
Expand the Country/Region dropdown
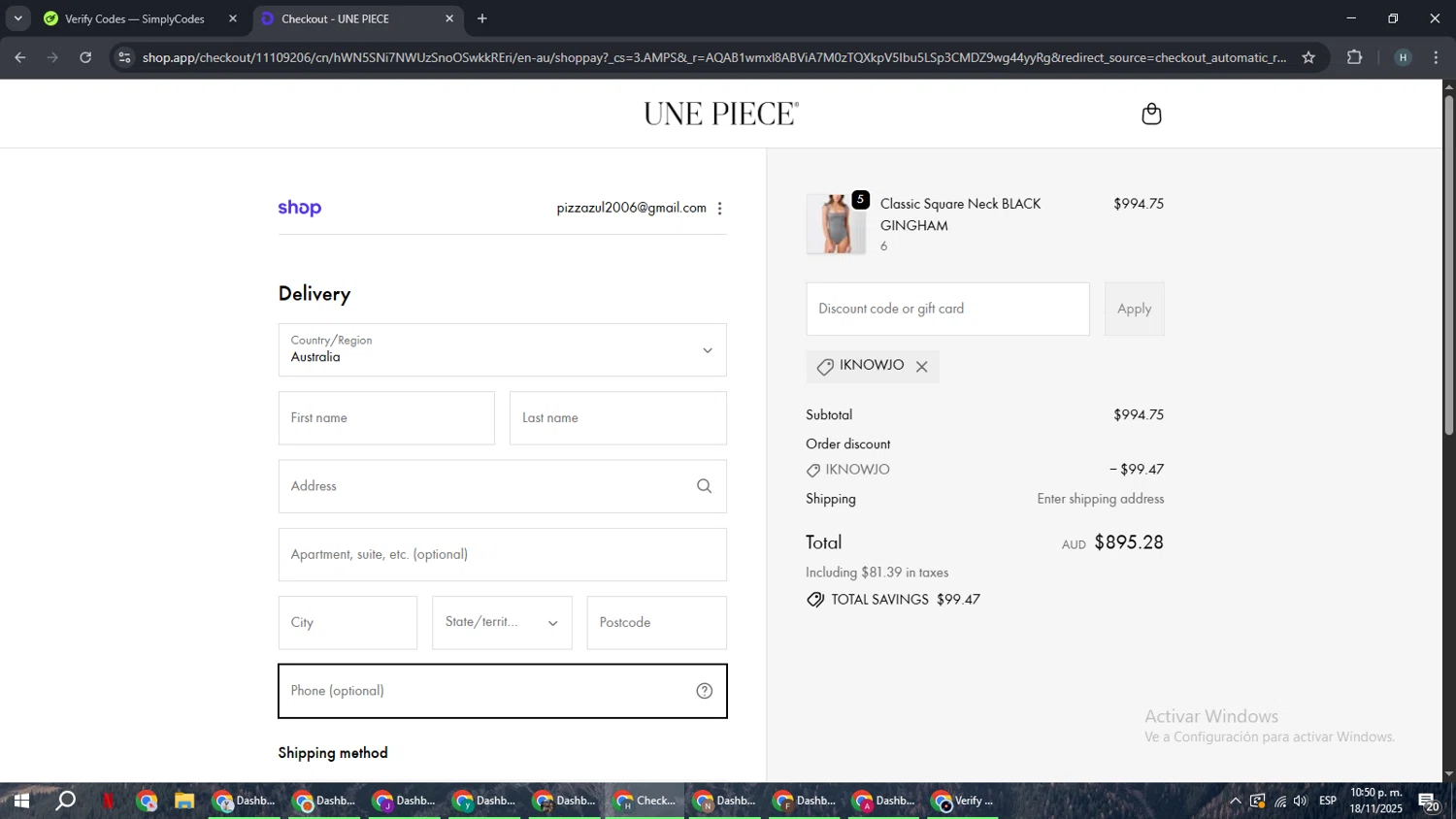(503, 350)
